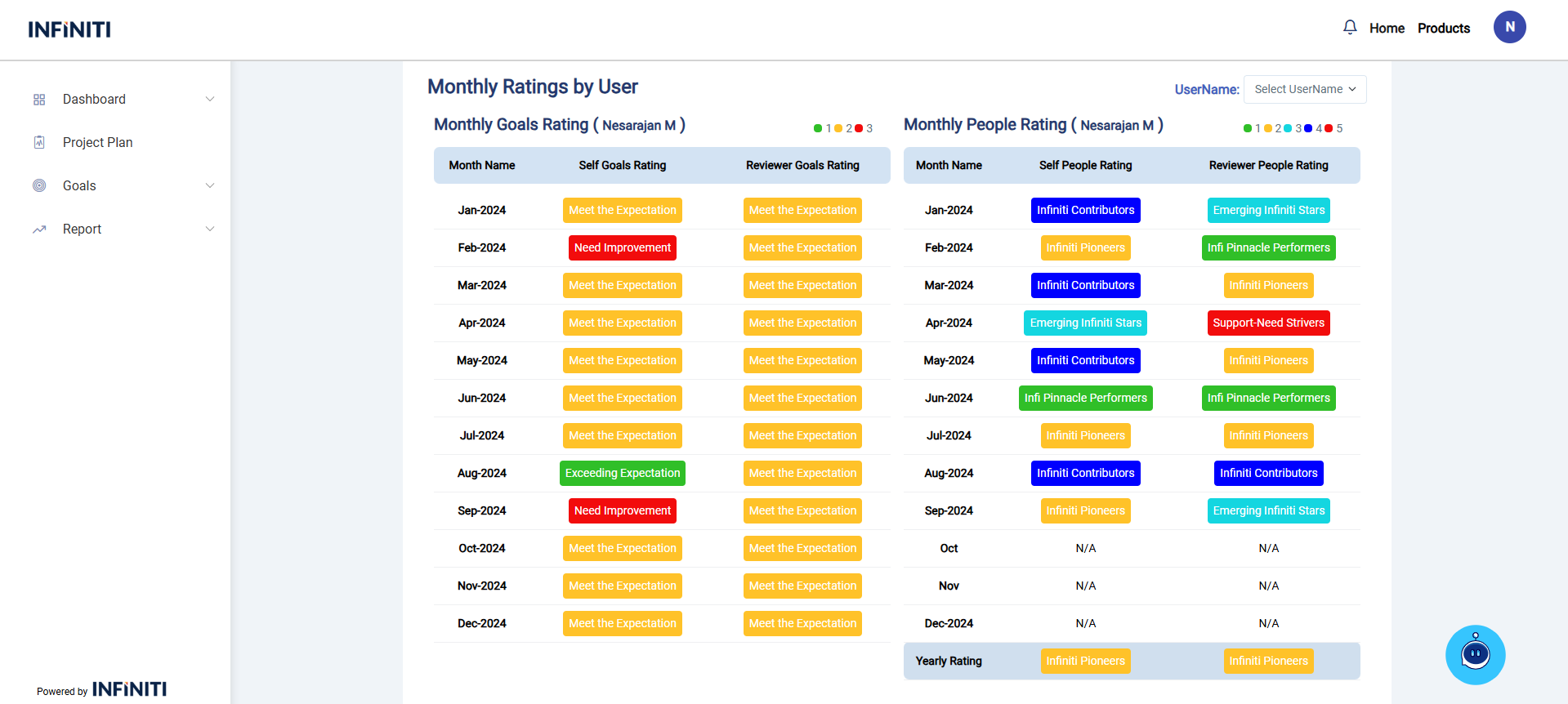Image resolution: width=1568 pixels, height=704 pixels.
Task: Click the INFINITI logo in header
Action: click(x=69, y=29)
